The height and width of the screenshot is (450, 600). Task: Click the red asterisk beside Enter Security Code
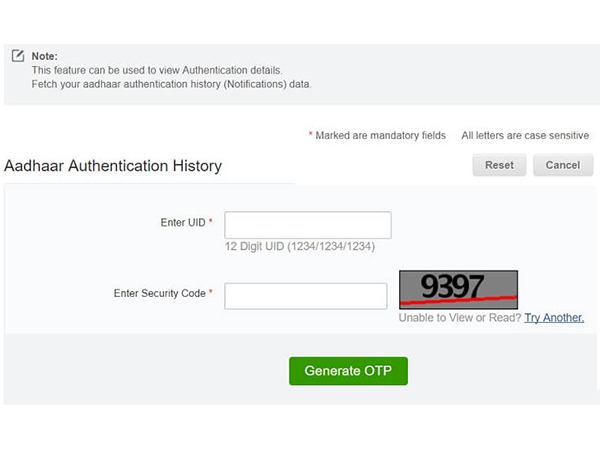(x=211, y=294)
